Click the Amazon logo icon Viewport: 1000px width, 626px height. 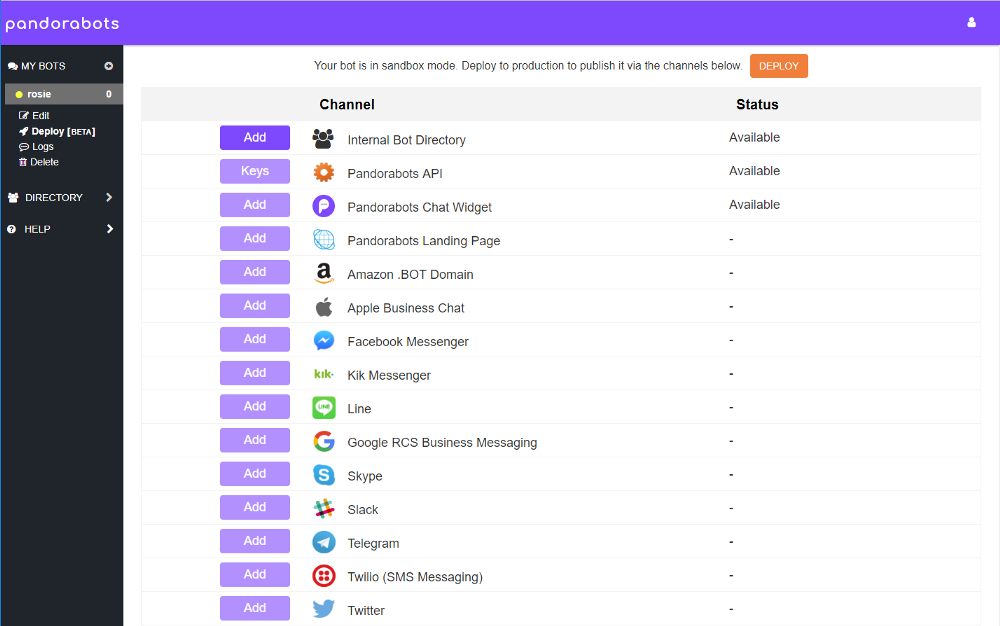(324, 273)
